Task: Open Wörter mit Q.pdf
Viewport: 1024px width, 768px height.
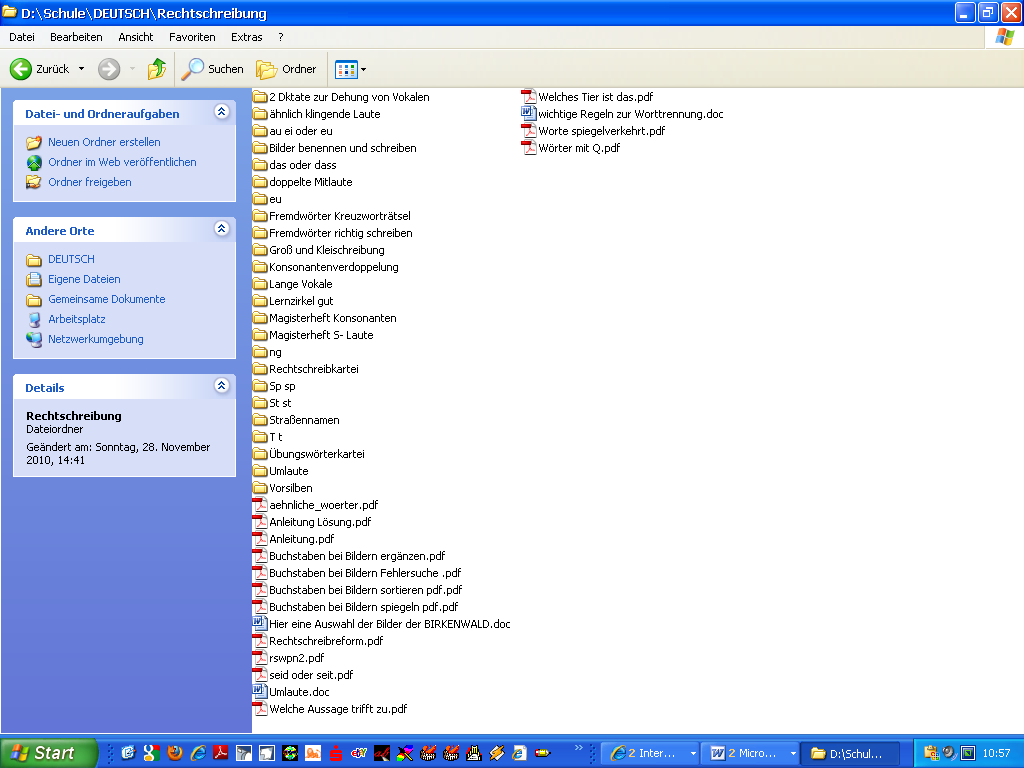Action: 578,148
